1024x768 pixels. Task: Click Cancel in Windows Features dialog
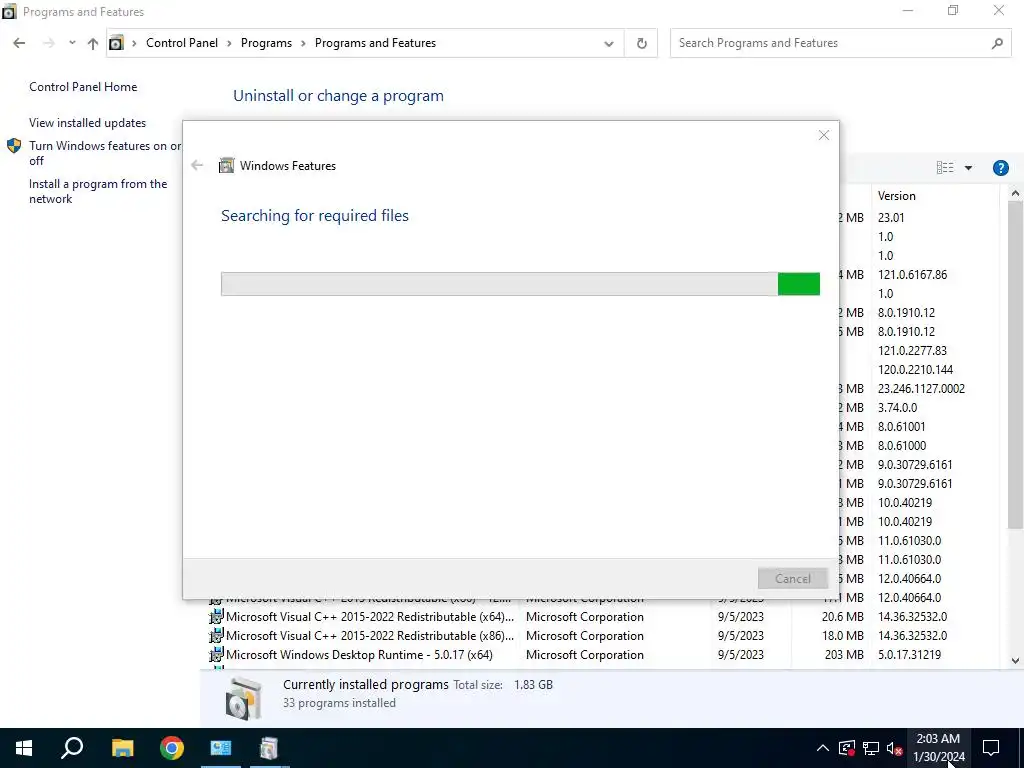coord(792,579)
